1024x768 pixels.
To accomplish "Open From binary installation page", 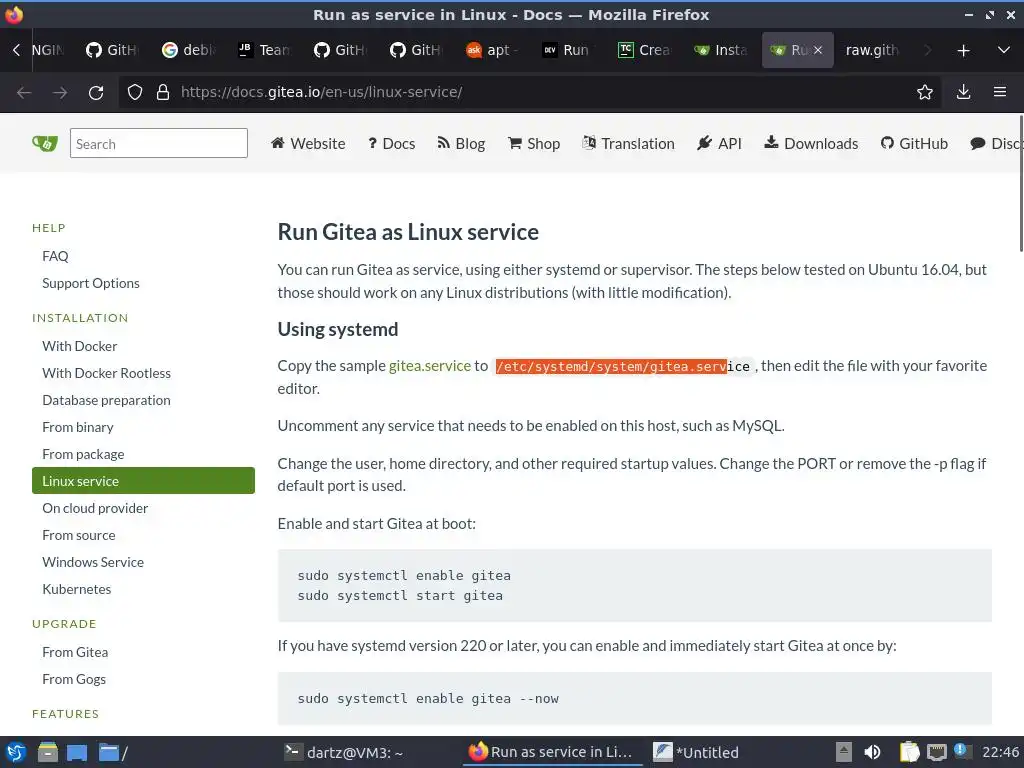I will pos(78,427).
